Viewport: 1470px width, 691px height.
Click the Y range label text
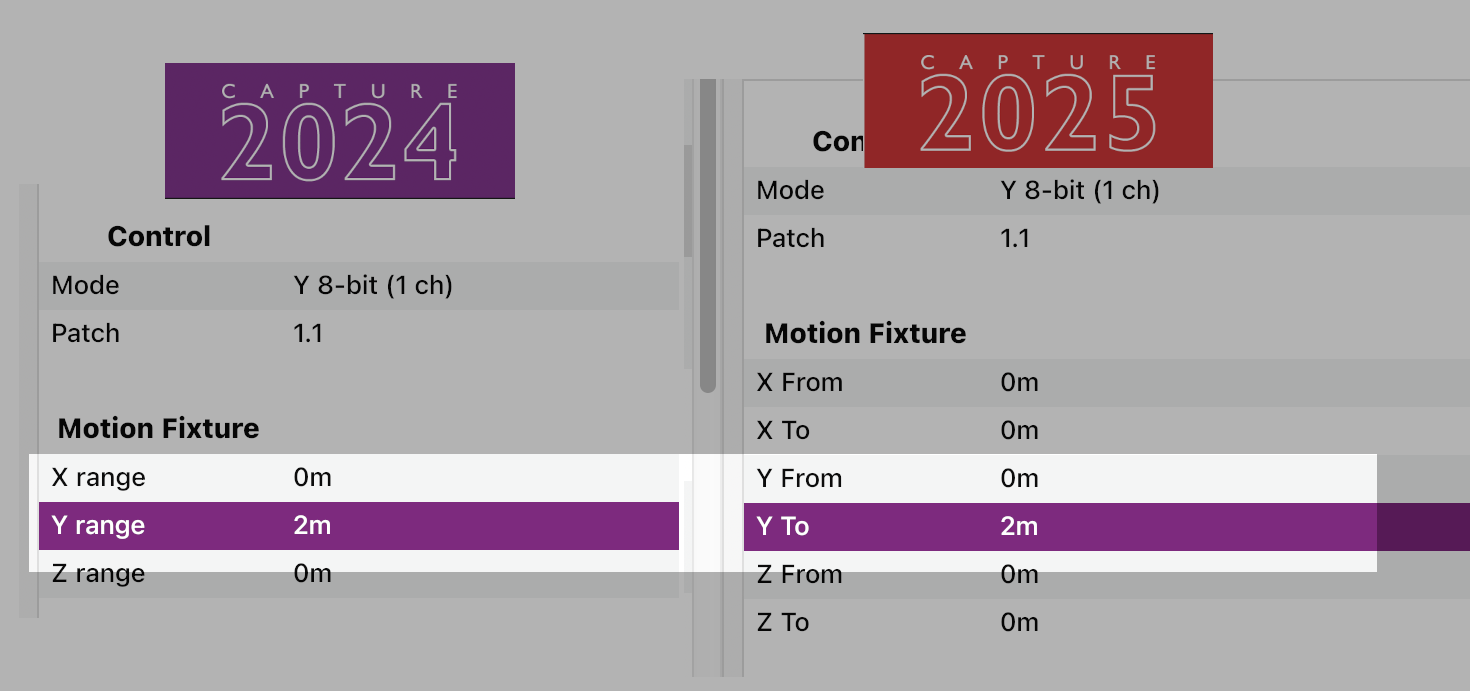[98, 526]
